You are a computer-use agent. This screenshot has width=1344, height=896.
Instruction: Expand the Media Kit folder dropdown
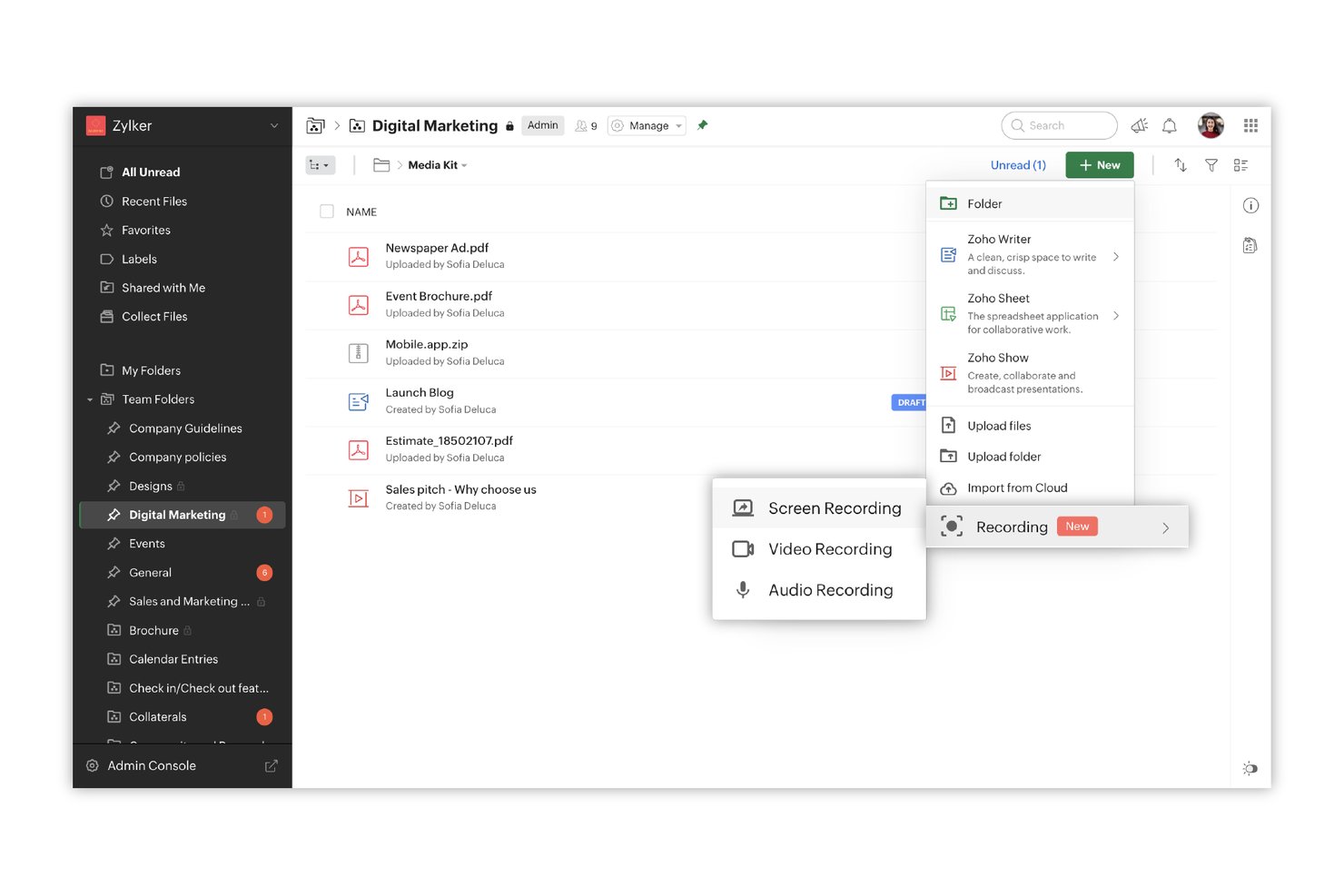pos(464,166)
